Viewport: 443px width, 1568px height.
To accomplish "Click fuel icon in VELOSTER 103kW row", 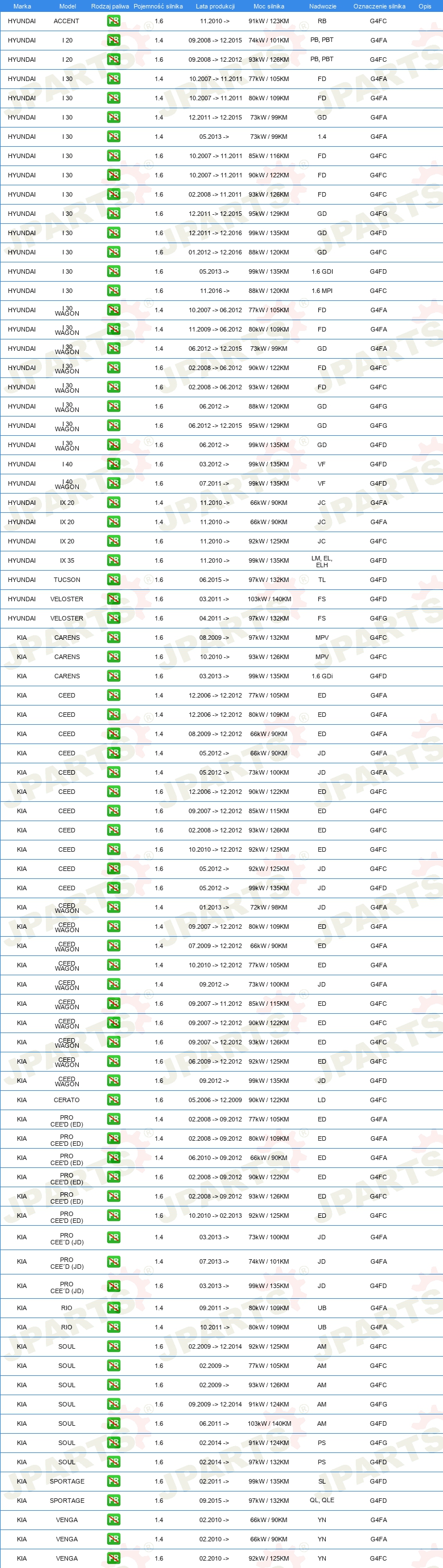I will 113,599.
